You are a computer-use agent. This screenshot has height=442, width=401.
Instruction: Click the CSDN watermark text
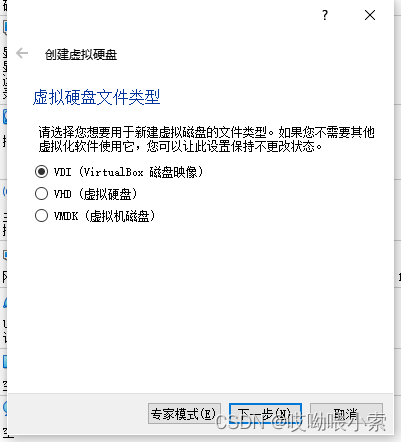(300, 422)
